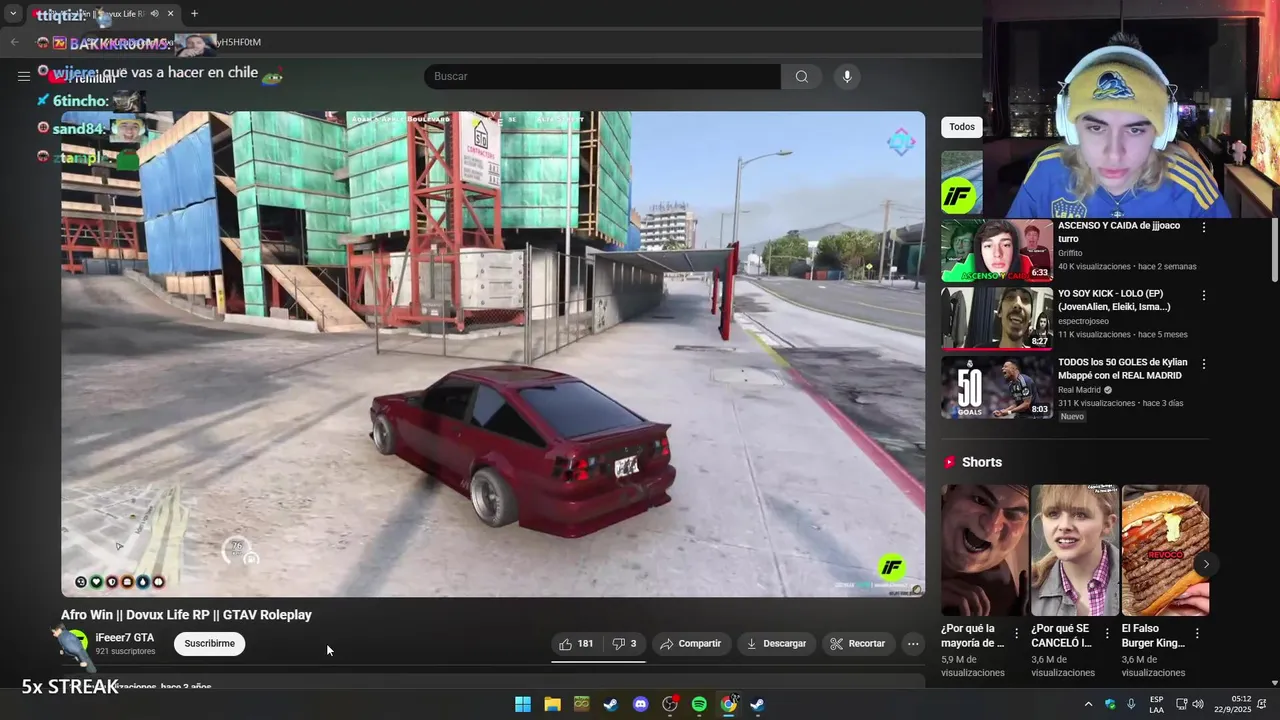Open the Griffito channel link
Image resolution: width=1280 pixels, height=720 pixels.
pyautogui.click(x=1070, y=254)
